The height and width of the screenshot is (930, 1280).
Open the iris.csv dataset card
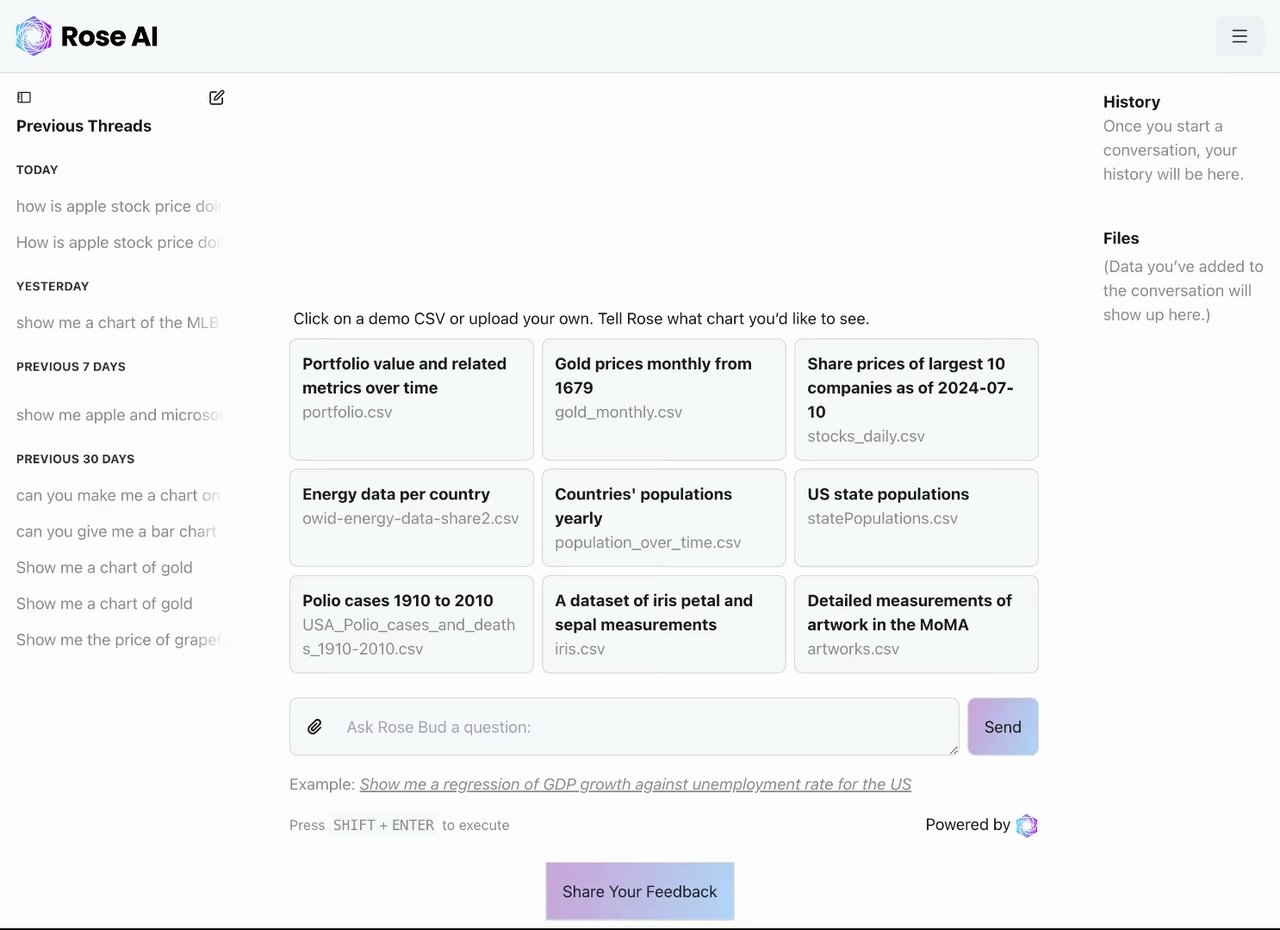[663, 623]
